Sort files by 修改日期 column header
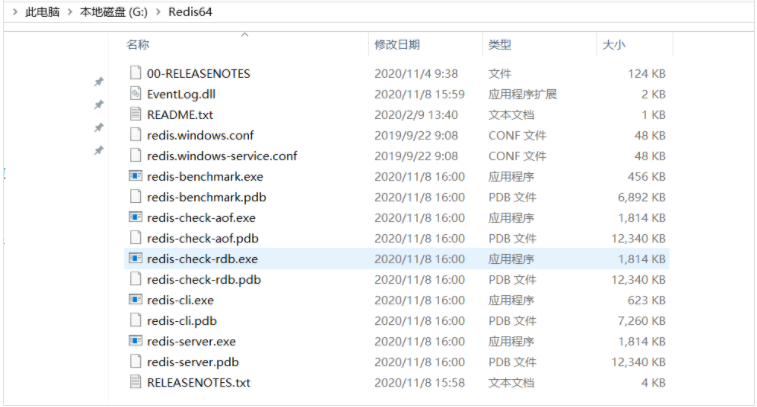The height and width of the screenshot is (407, 757). coord(397,45)
